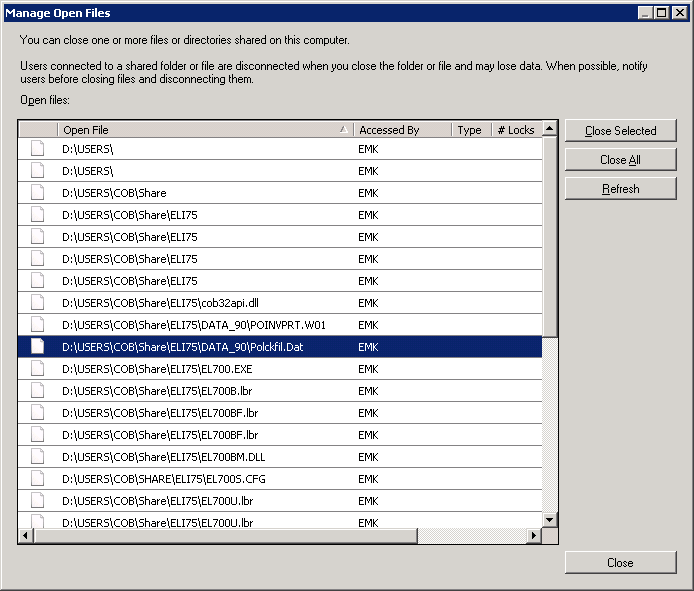Viewport: 694px width, 591px height.
Task: Click file icon of Polckfil.Dat row
Action: tap(38, 346)
